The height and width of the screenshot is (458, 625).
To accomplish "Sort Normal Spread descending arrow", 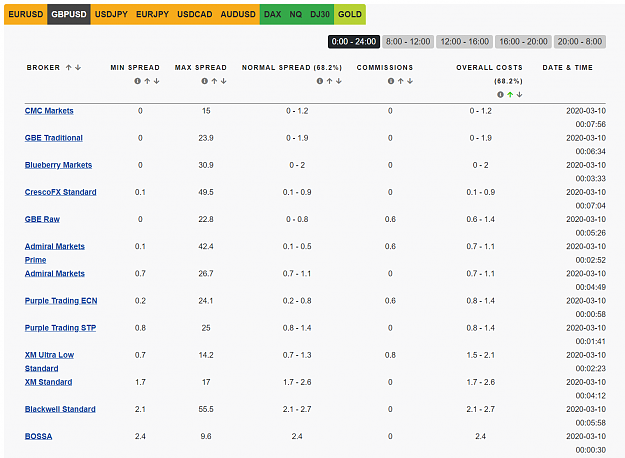I will tap(339, 81).
